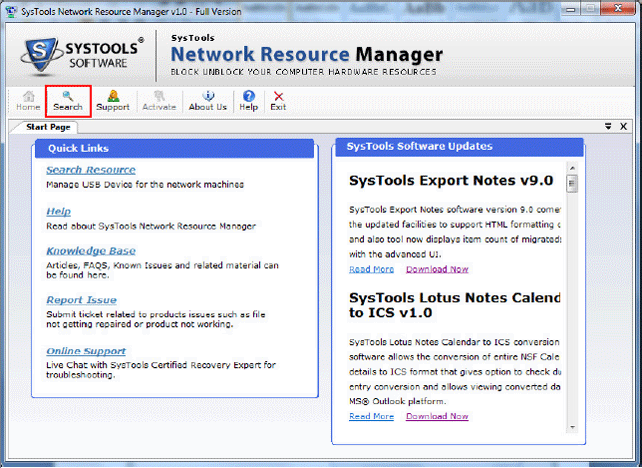Open the Report Issue link

pos(81,300)
